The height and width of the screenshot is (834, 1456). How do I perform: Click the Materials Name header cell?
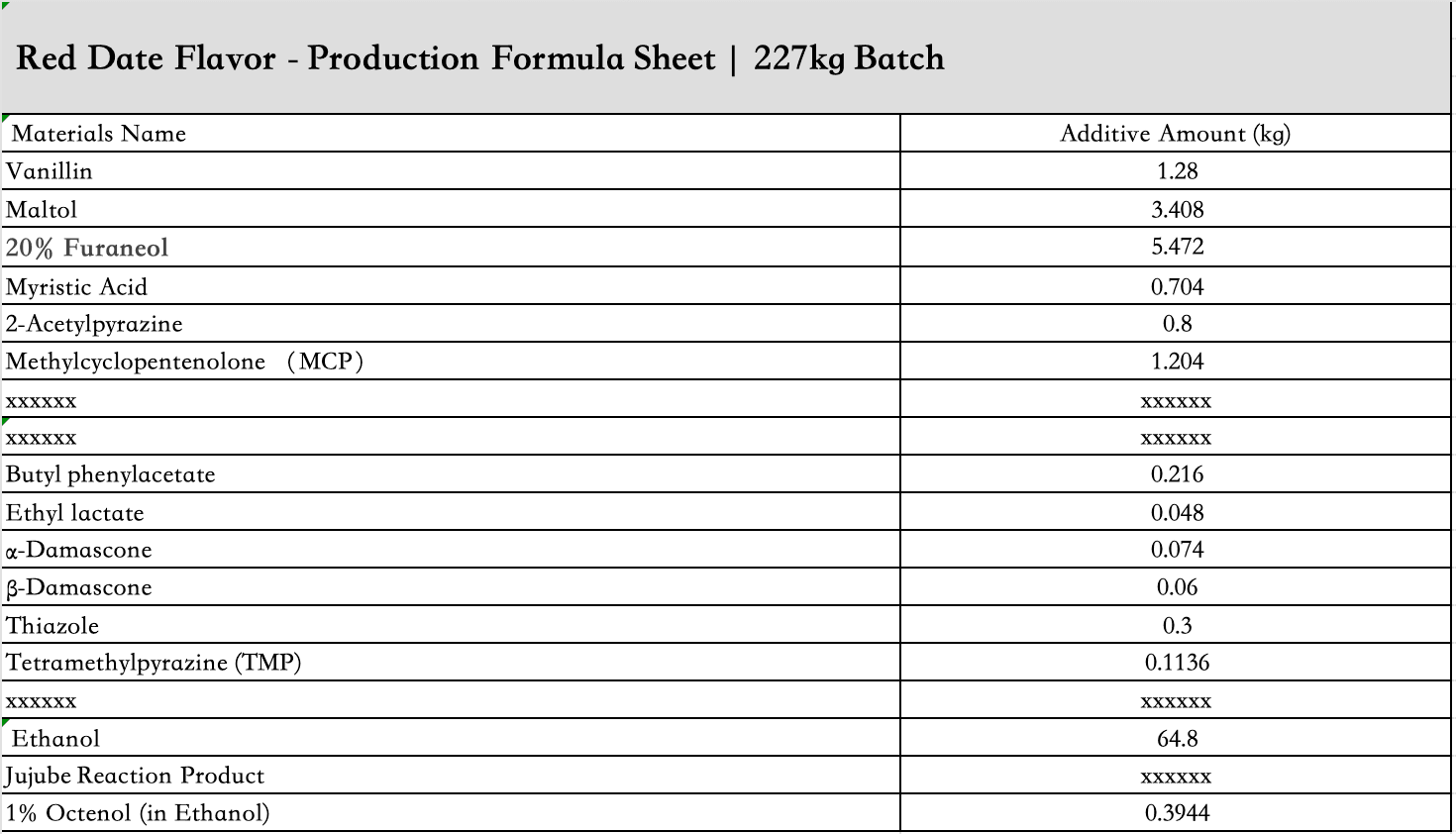pos(451,134)
